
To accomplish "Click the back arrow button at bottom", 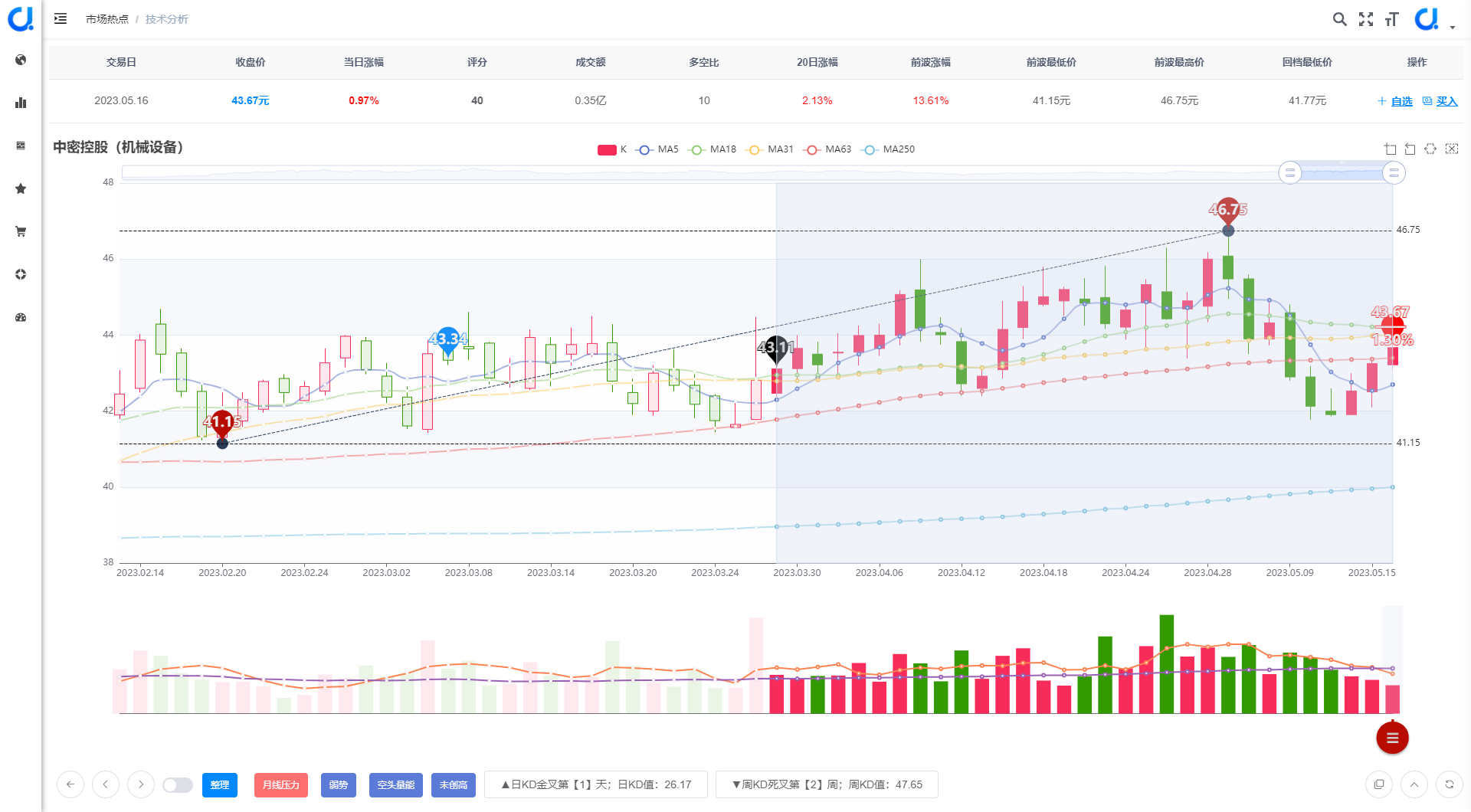I will pyautogui.click(x=70, y=784).
